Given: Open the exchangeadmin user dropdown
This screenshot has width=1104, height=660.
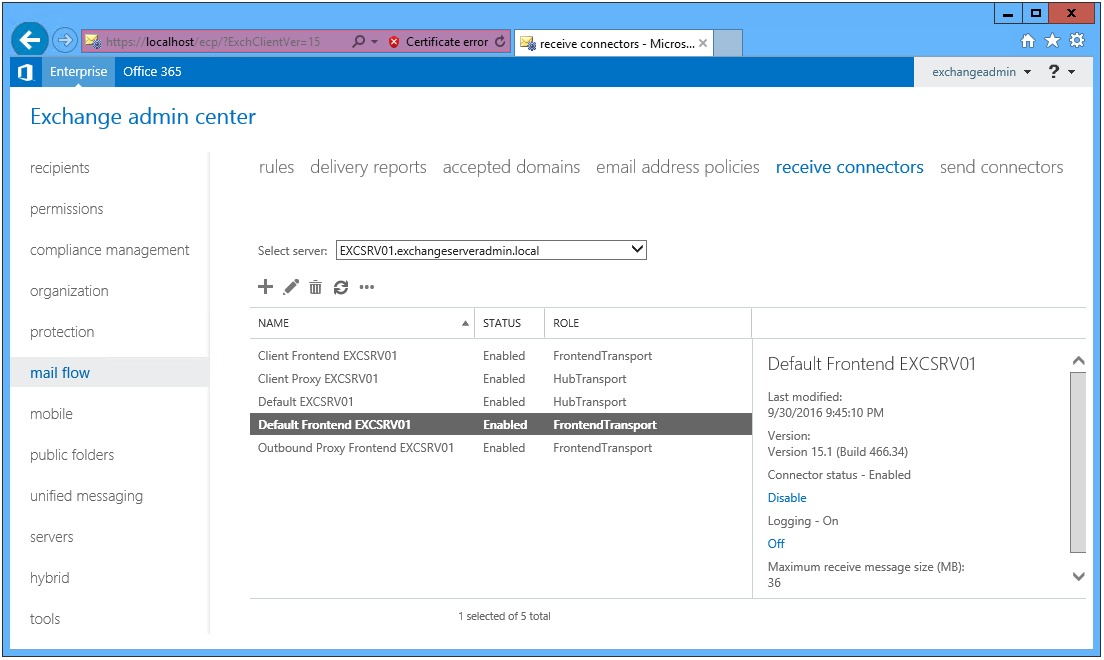Looking at the screenshot, I should [x=981, y=72].
